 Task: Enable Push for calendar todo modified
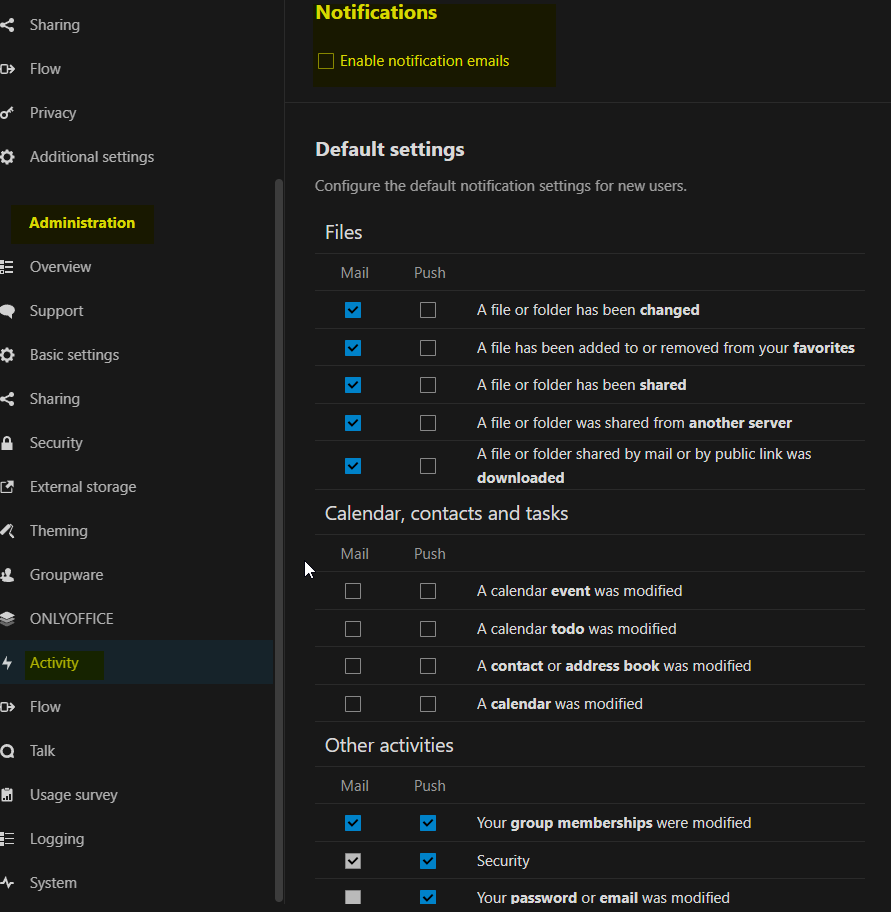pyautogui.click(x=428, y=629)
